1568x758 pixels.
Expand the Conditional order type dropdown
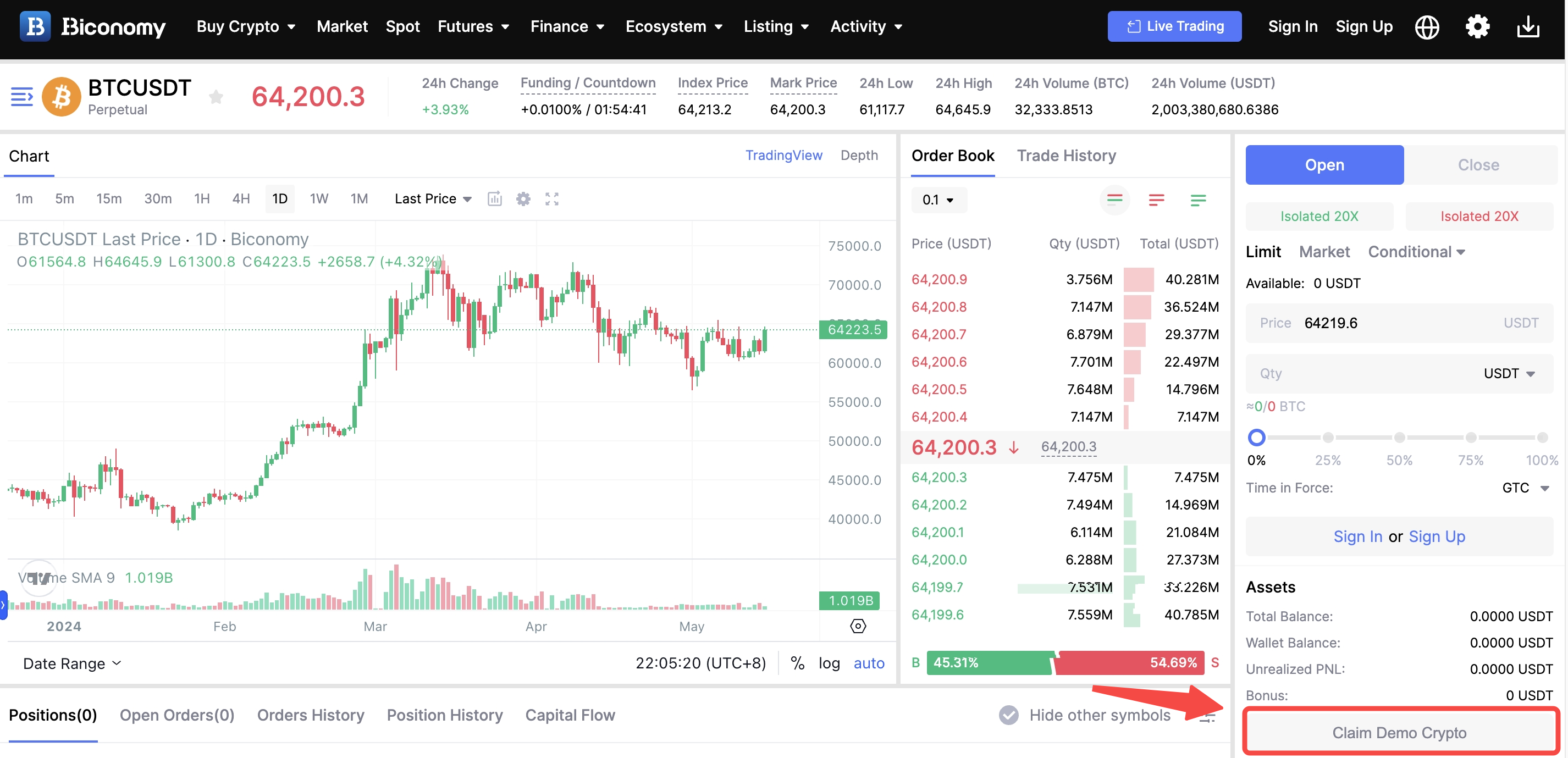(x=1416, y=252)
